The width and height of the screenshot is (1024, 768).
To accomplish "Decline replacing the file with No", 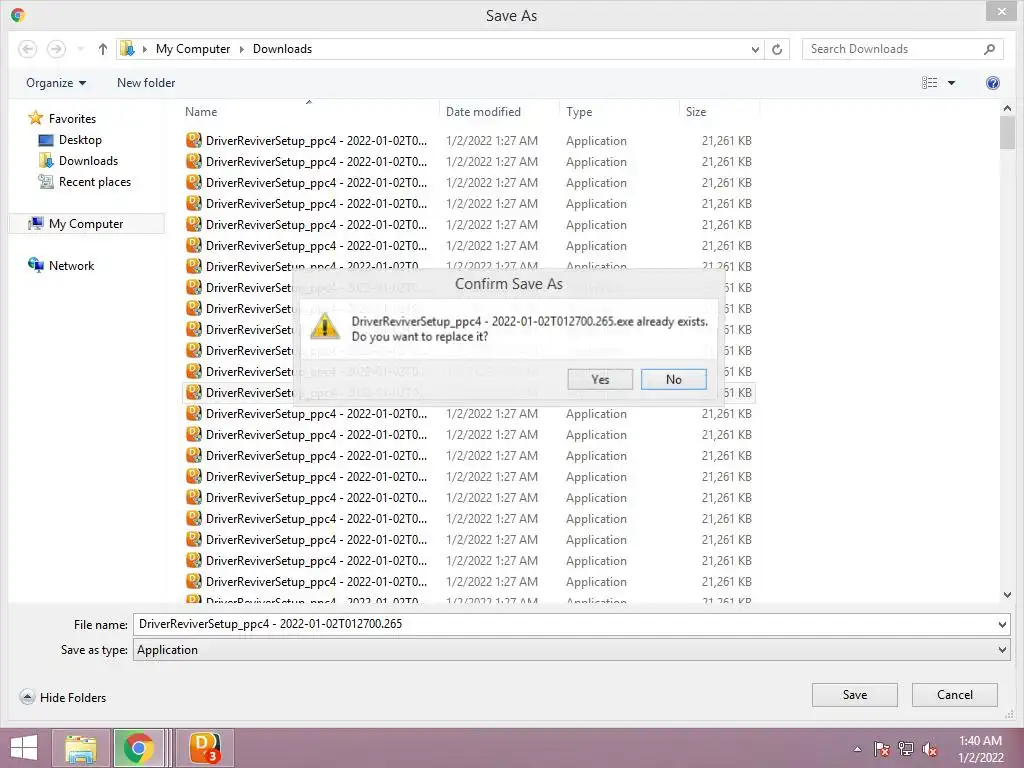I will (673, 379).
